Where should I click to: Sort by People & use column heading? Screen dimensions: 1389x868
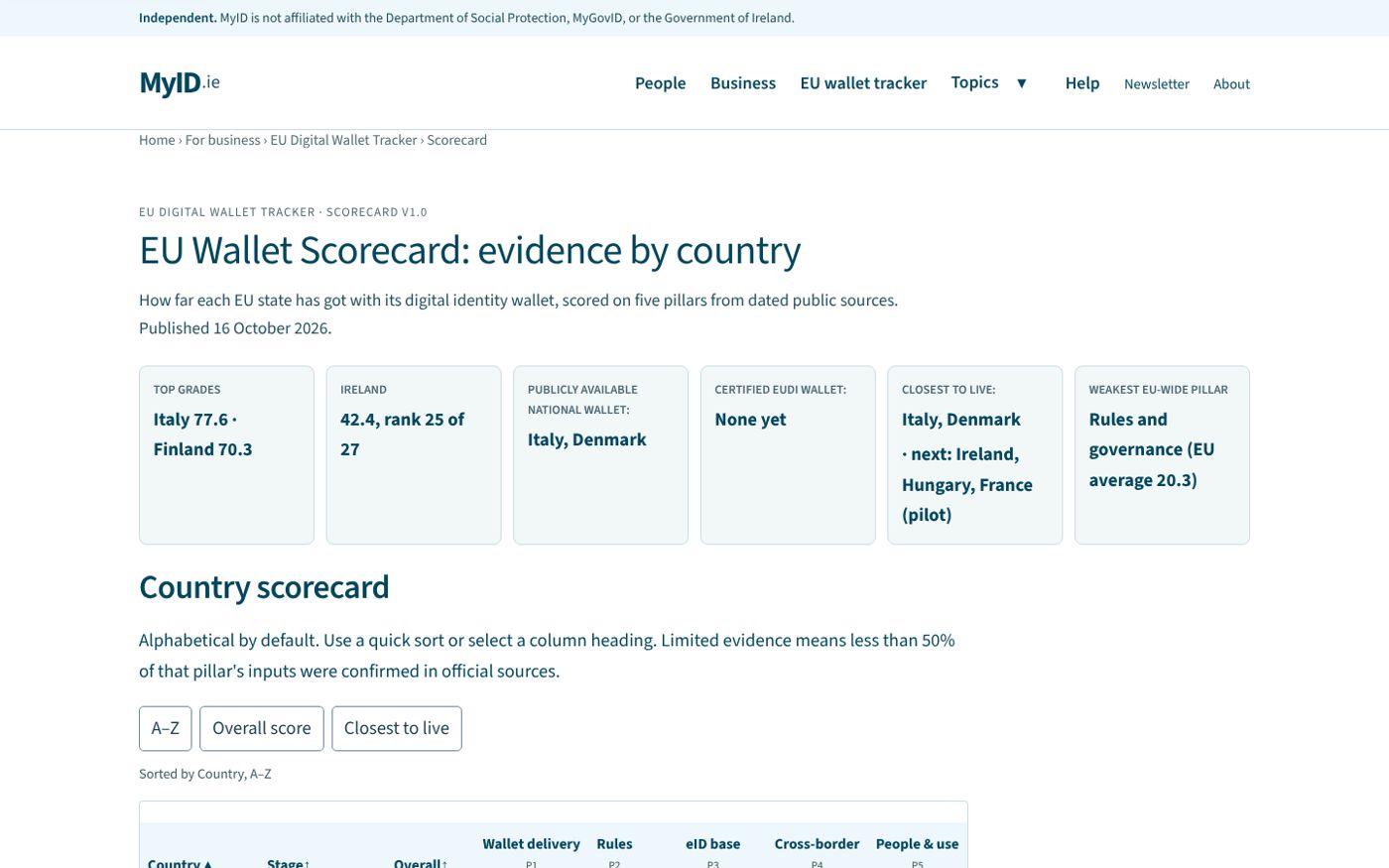pos(917,844)
